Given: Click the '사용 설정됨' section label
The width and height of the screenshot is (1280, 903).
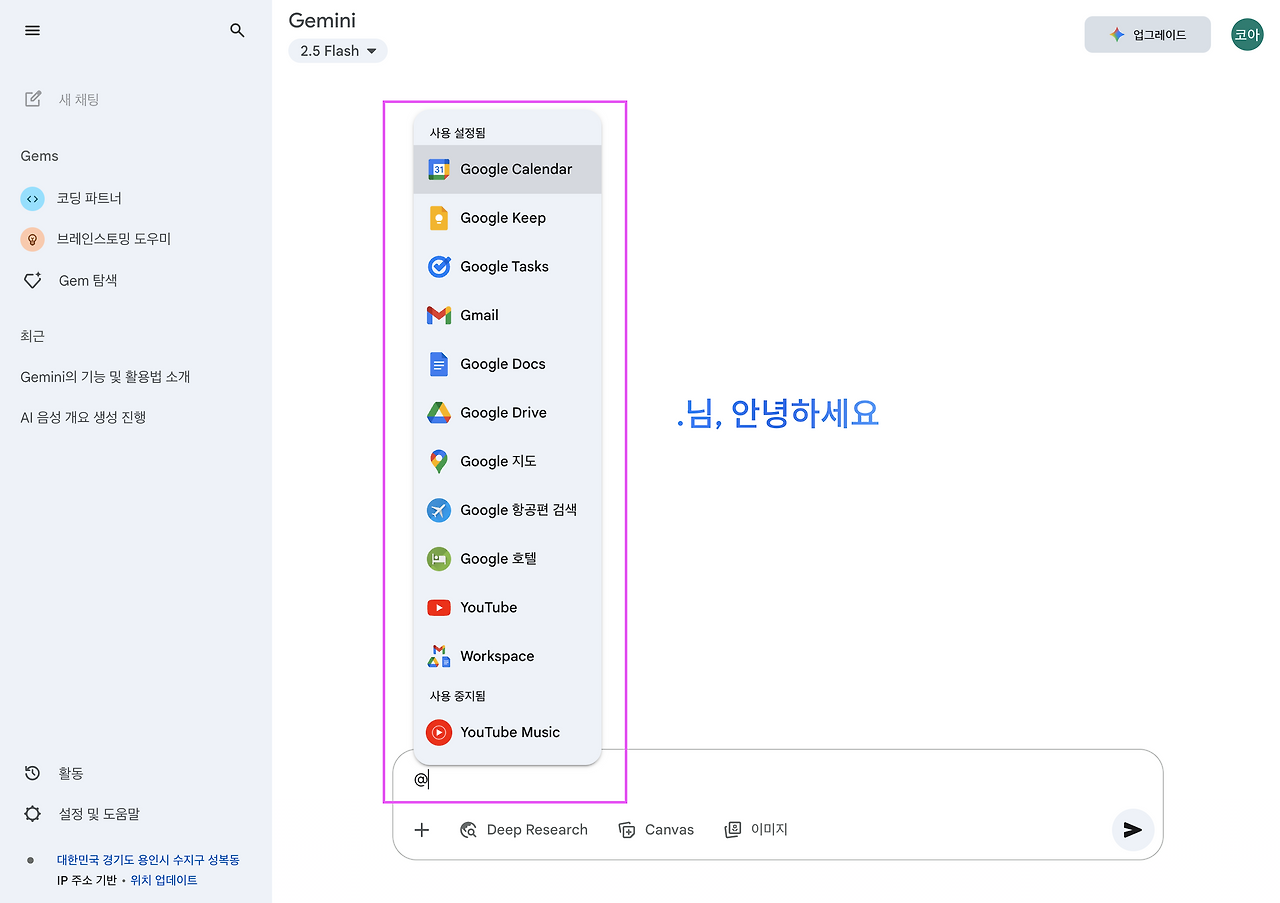Looking at the screenshot, I should point(458,133).
